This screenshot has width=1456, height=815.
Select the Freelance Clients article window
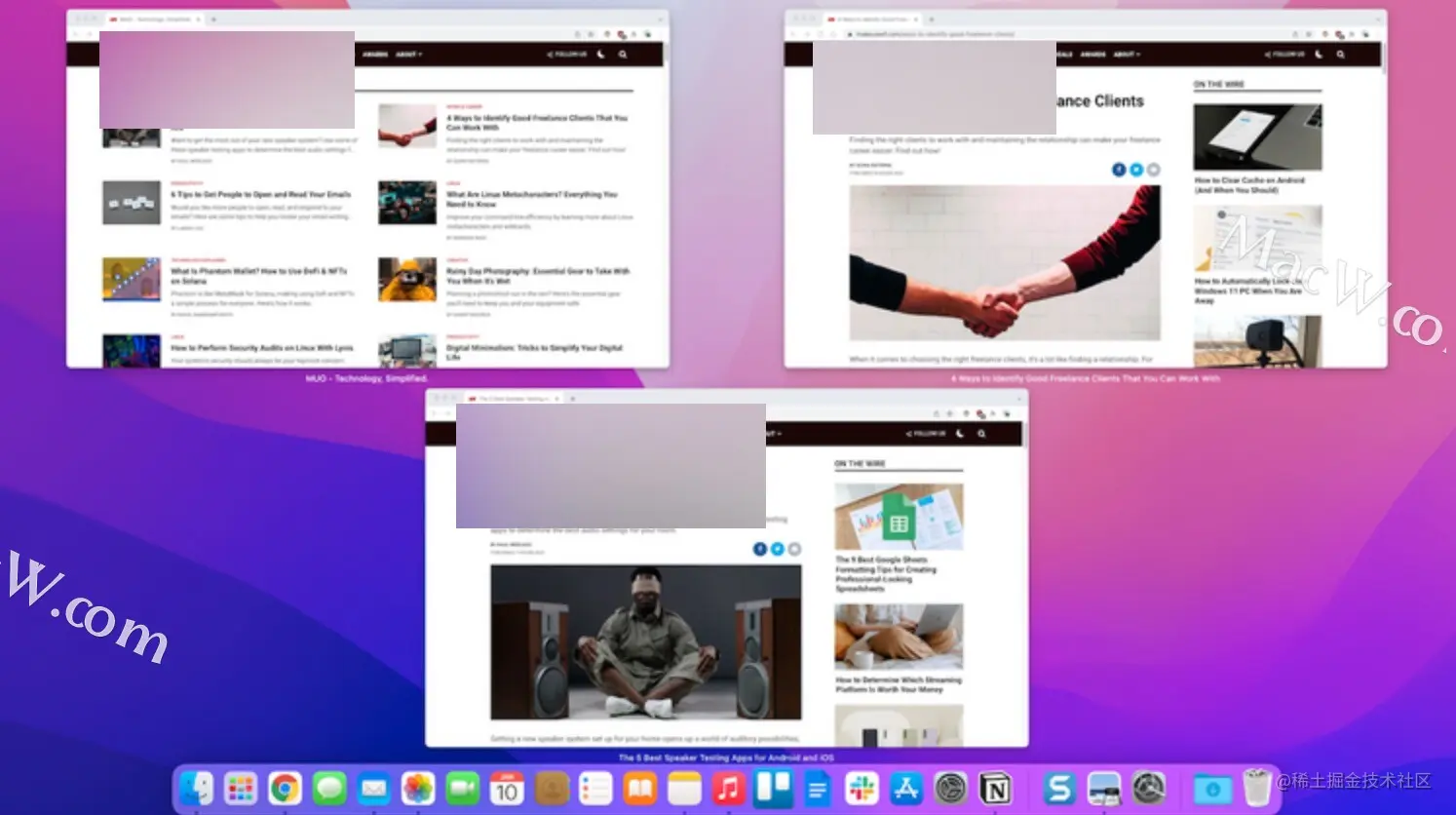(1086, 189)
